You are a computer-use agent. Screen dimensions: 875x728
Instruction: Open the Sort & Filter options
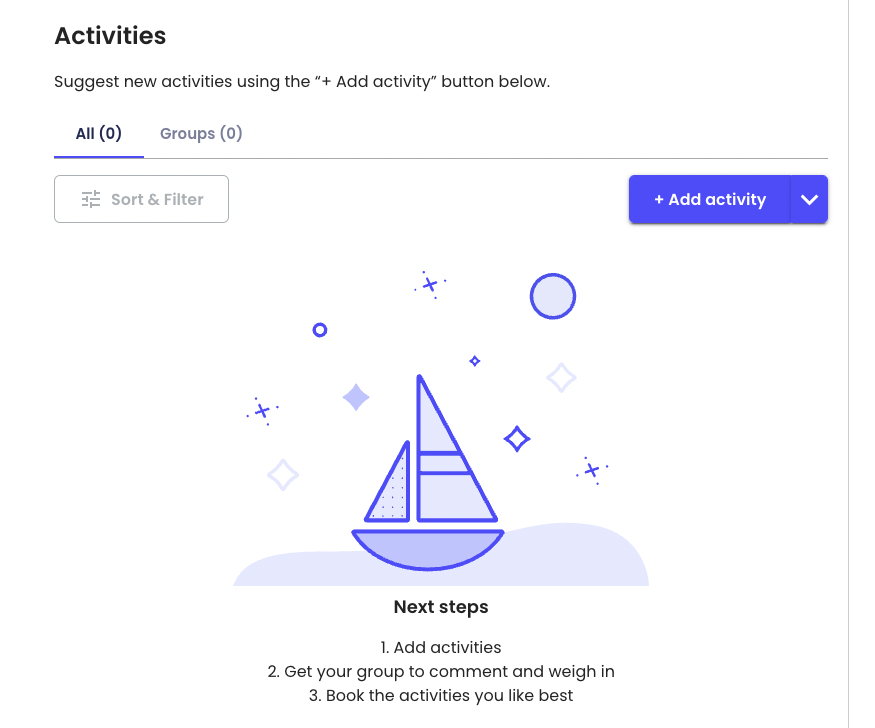141,199
